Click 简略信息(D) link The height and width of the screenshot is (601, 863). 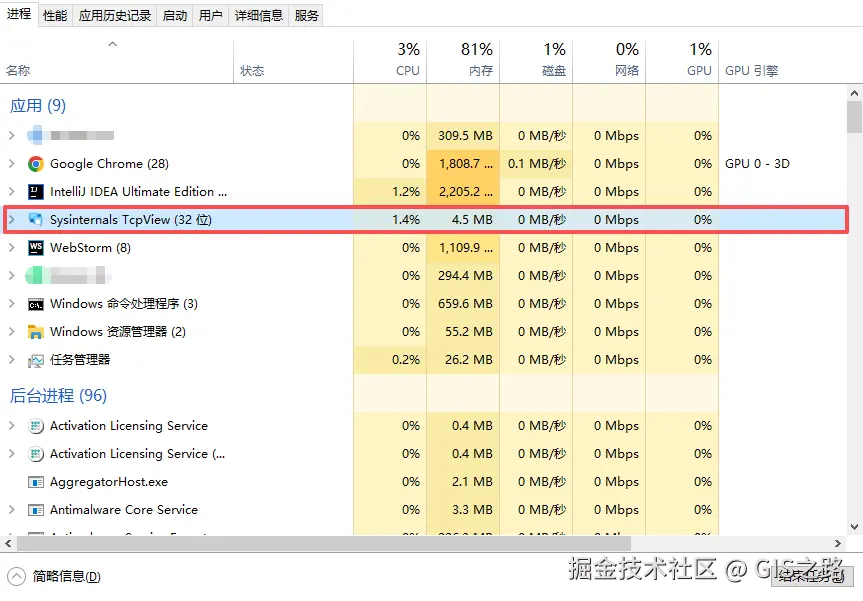point(67,577)
